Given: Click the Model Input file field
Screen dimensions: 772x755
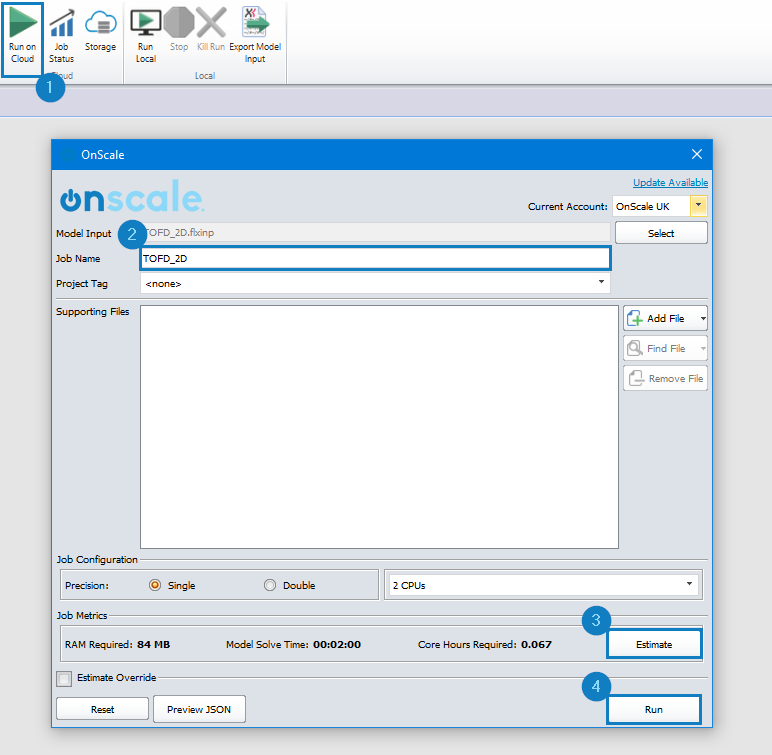Looking at the screenshot, I should click(x=375, y=232).
